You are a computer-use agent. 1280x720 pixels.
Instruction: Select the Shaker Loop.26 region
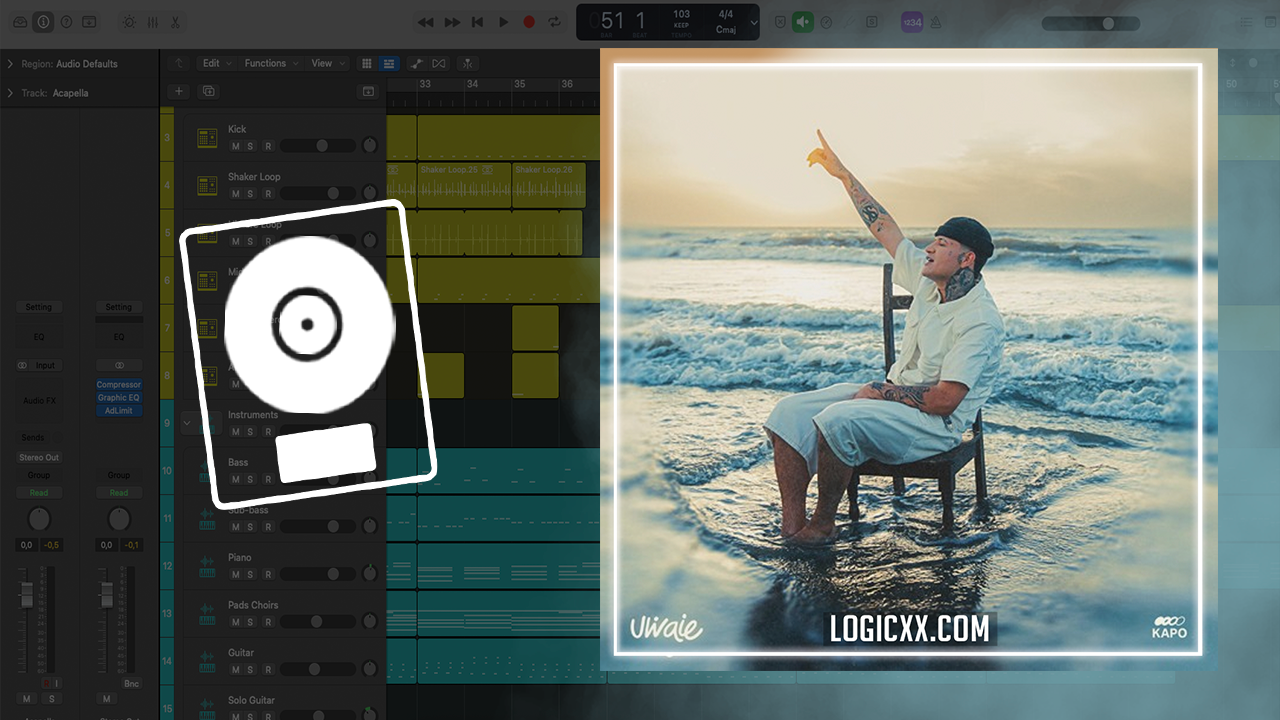coord(548,186)
